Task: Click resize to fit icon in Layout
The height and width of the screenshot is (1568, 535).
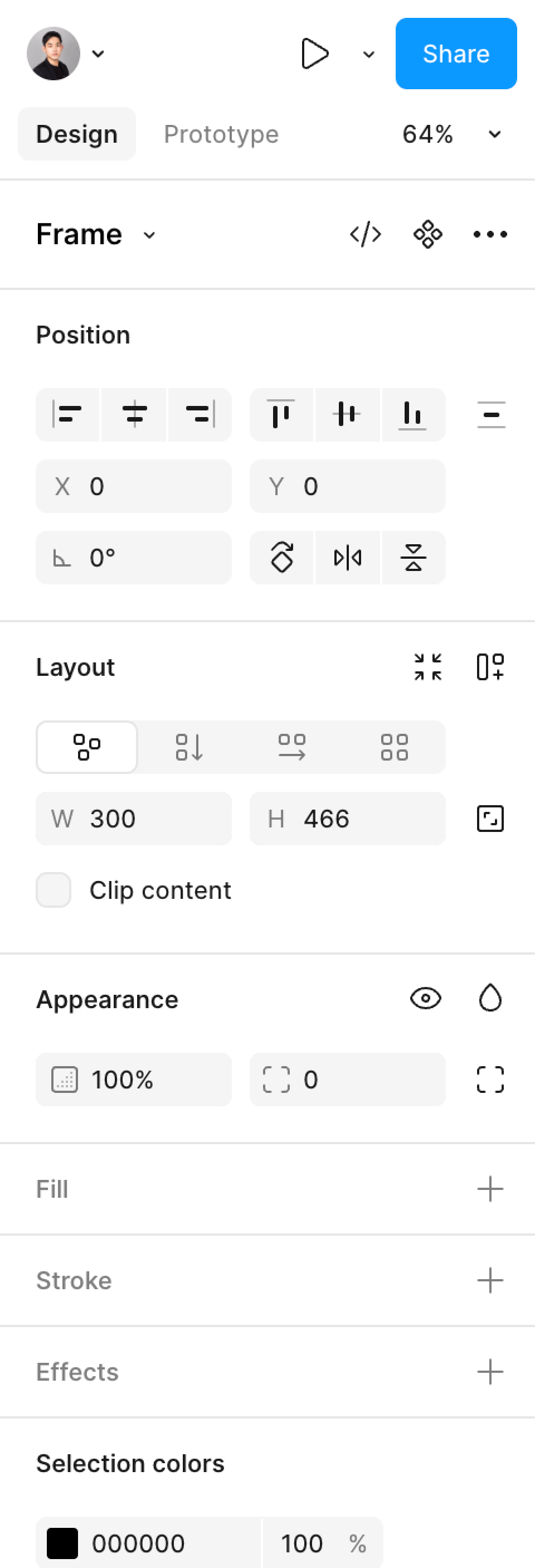Action: pyautogui.click(x=427, y=666)
